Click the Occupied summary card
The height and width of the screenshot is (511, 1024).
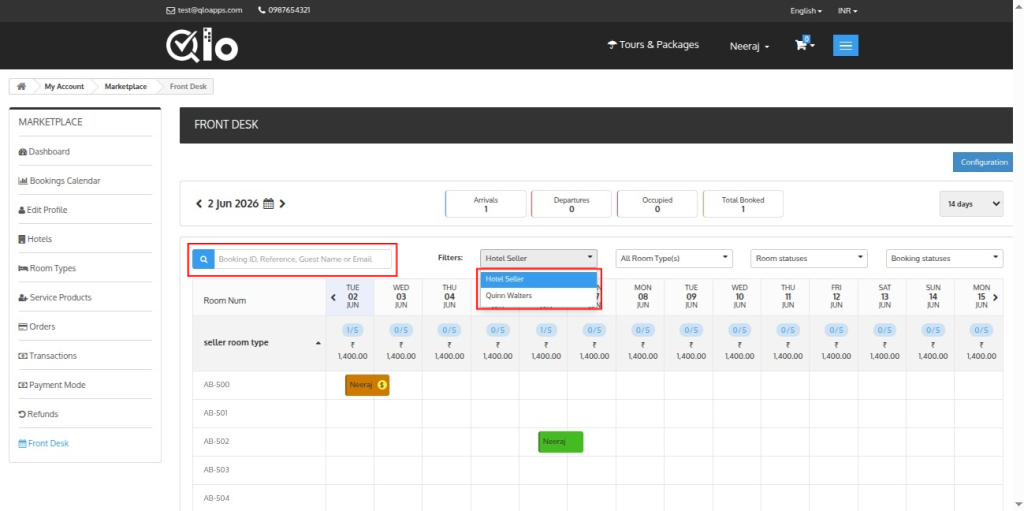[657, 204]
